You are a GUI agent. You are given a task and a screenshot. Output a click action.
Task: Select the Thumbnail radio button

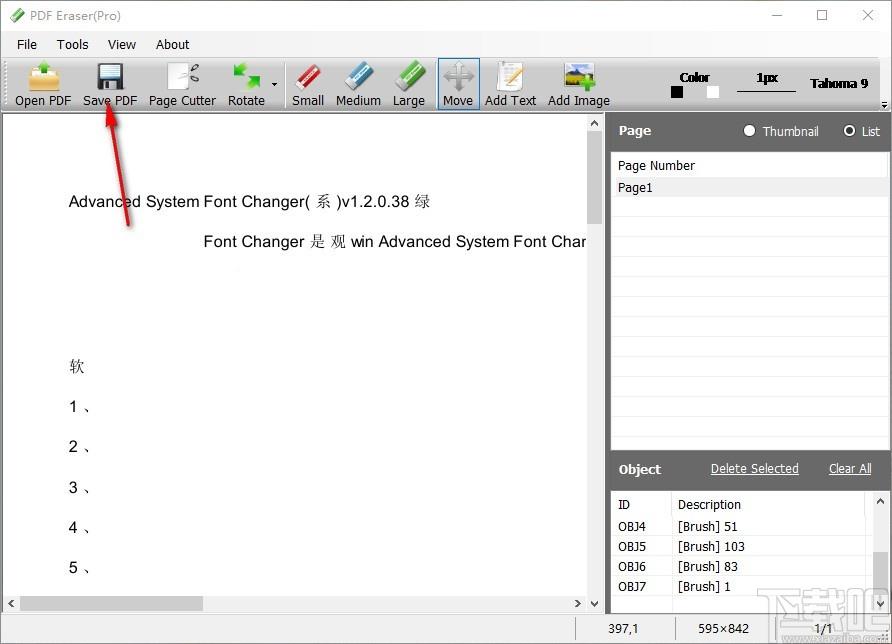pyautogui.click(x=749, y=131)
